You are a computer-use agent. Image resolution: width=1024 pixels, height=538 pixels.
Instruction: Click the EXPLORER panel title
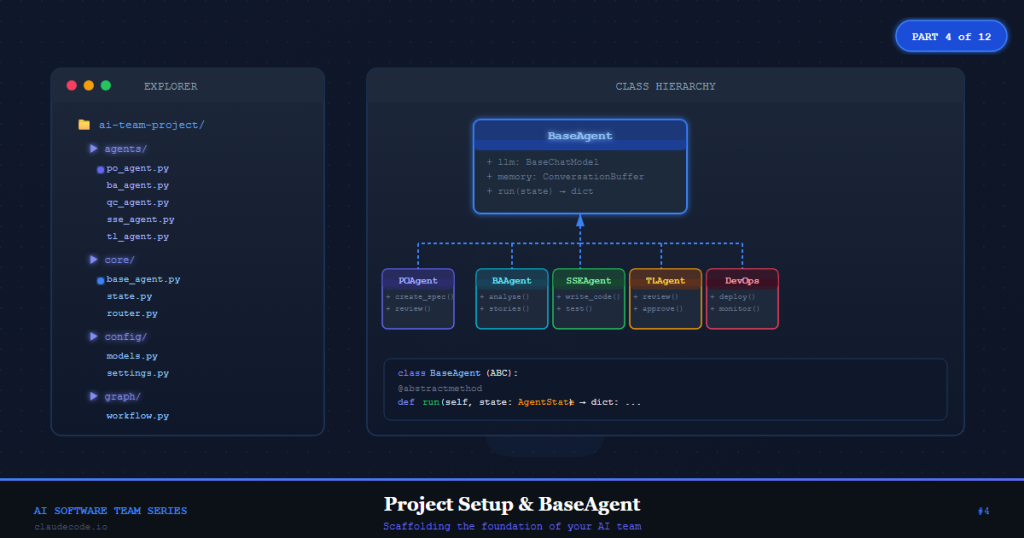click(x=170, y=86)
